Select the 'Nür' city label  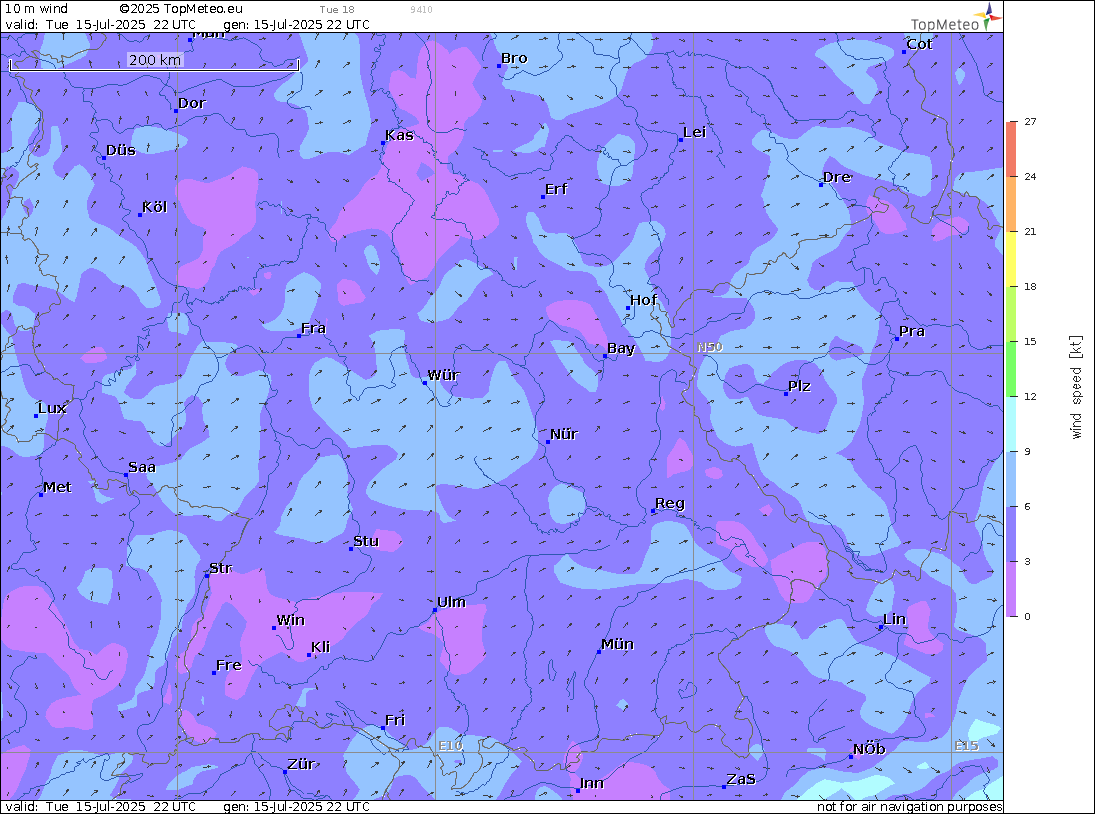pyautogui.click(x=564, y=434)
